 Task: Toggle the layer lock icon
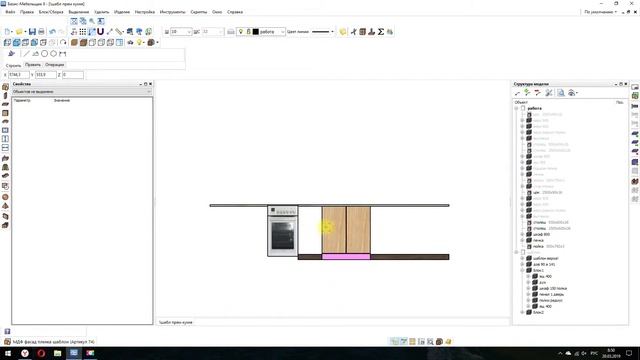point(248,31)
